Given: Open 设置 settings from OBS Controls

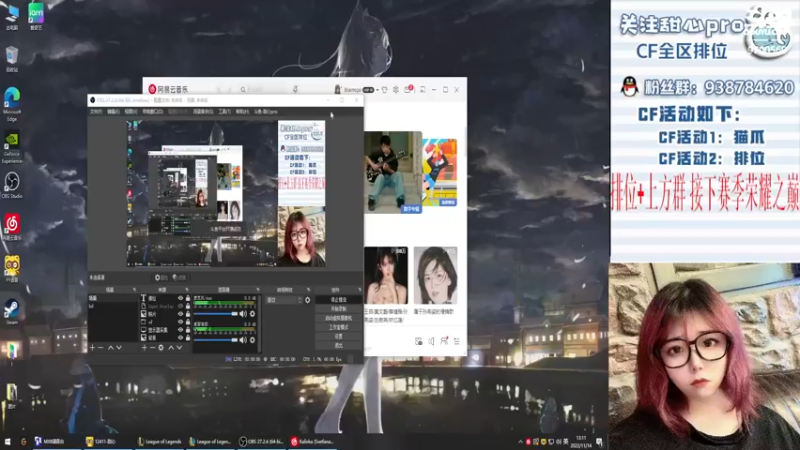Looking at the screenshot, I should (339, 336).
